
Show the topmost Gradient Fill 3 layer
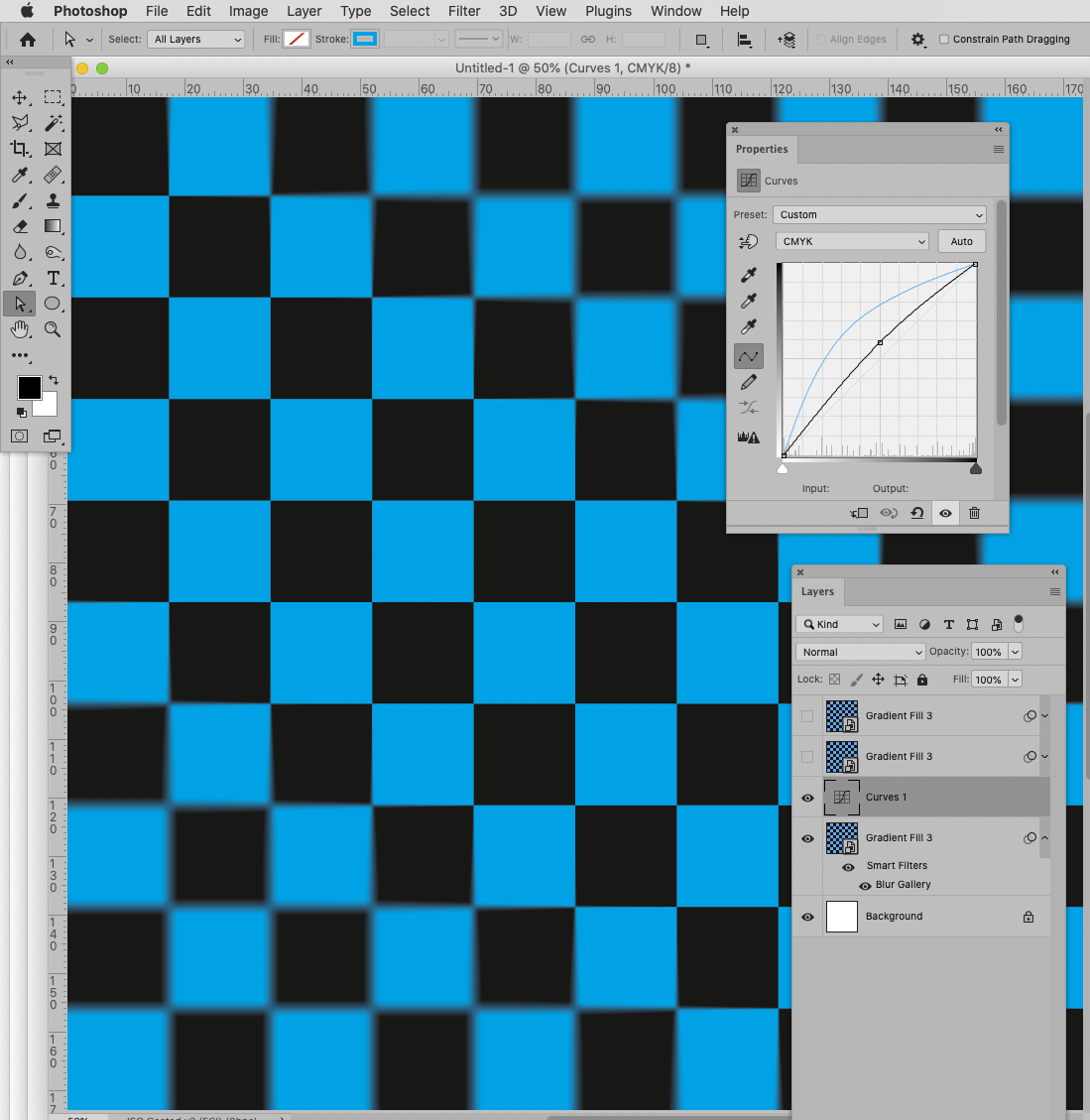click(807, 715)
